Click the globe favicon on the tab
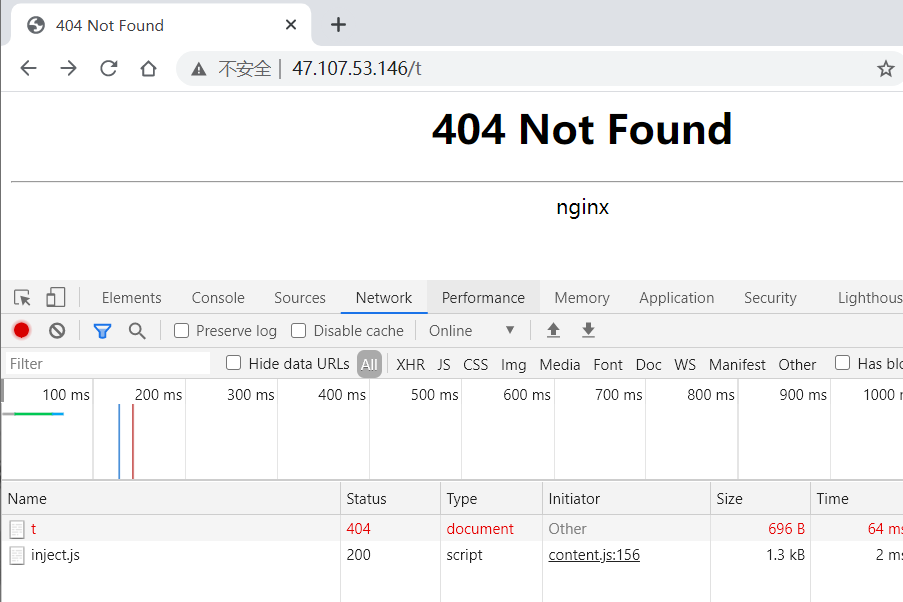903x602 pixels. (36, 25)
